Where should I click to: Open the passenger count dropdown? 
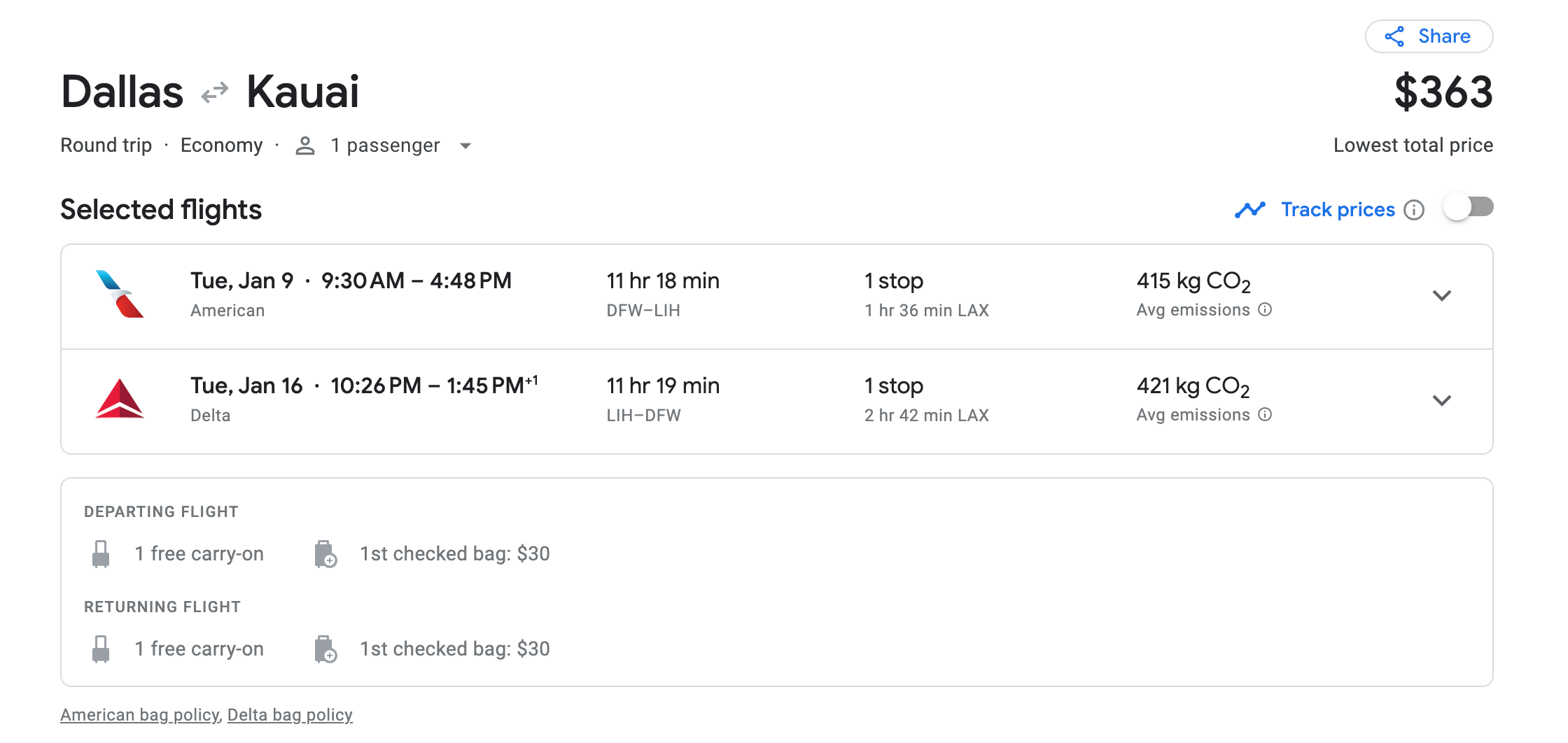click(465, 146)
